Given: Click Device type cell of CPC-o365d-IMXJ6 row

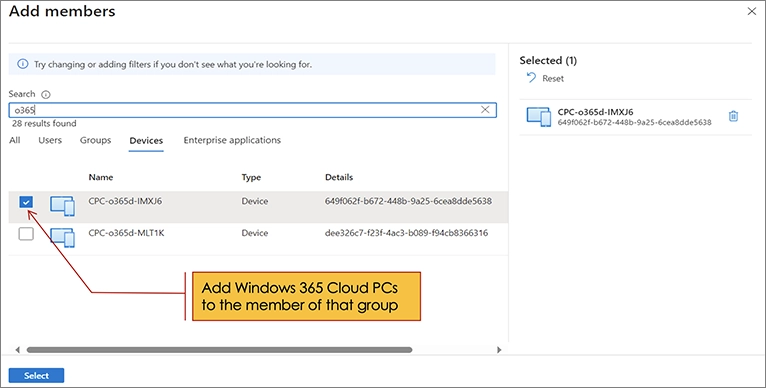Looking at the screenshot, I should pyautogui.click(x=255, y=201).
